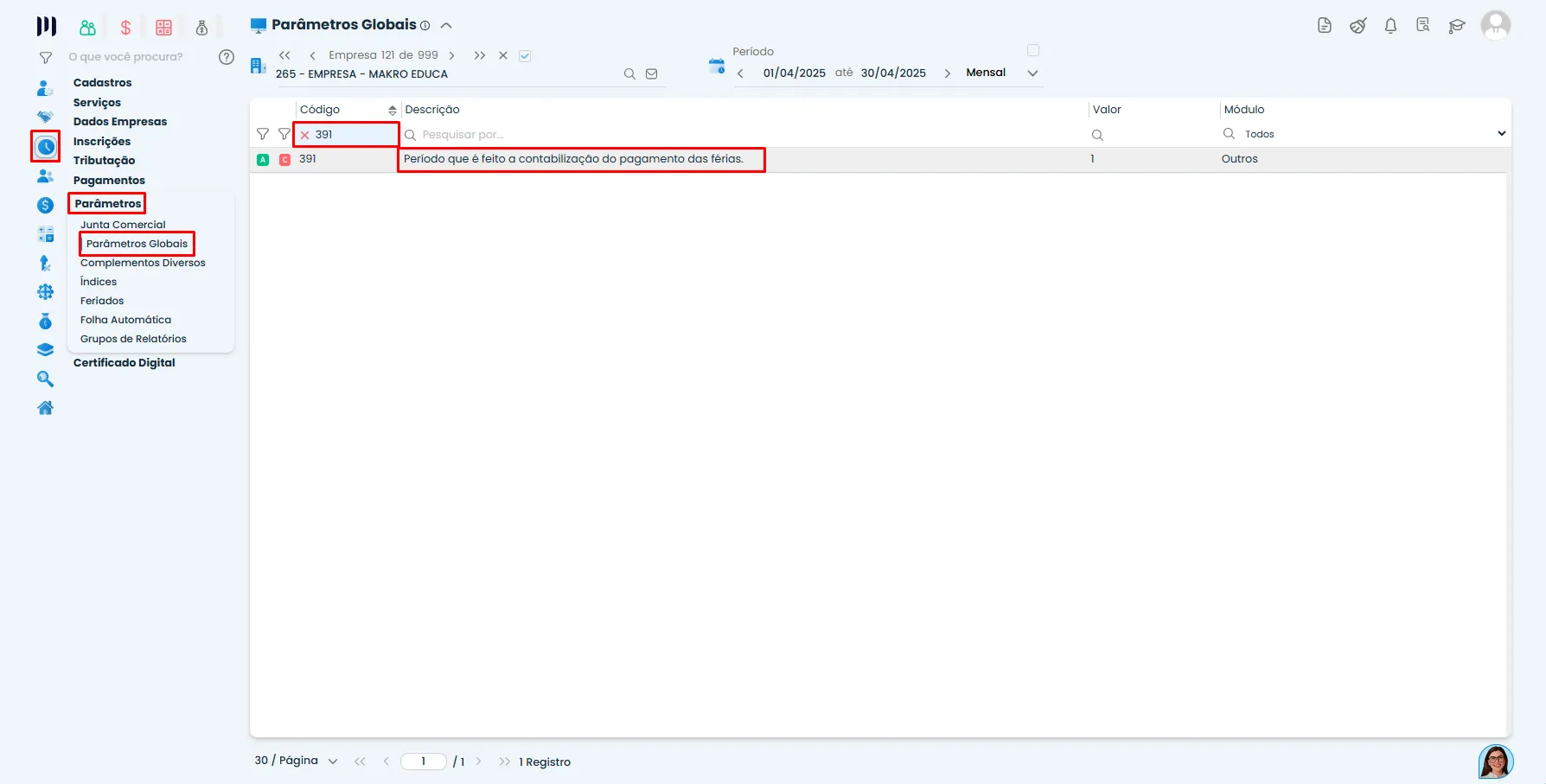Click the envelope icon beside company name
1546x784 pixels.
click(x=652, y=74)
